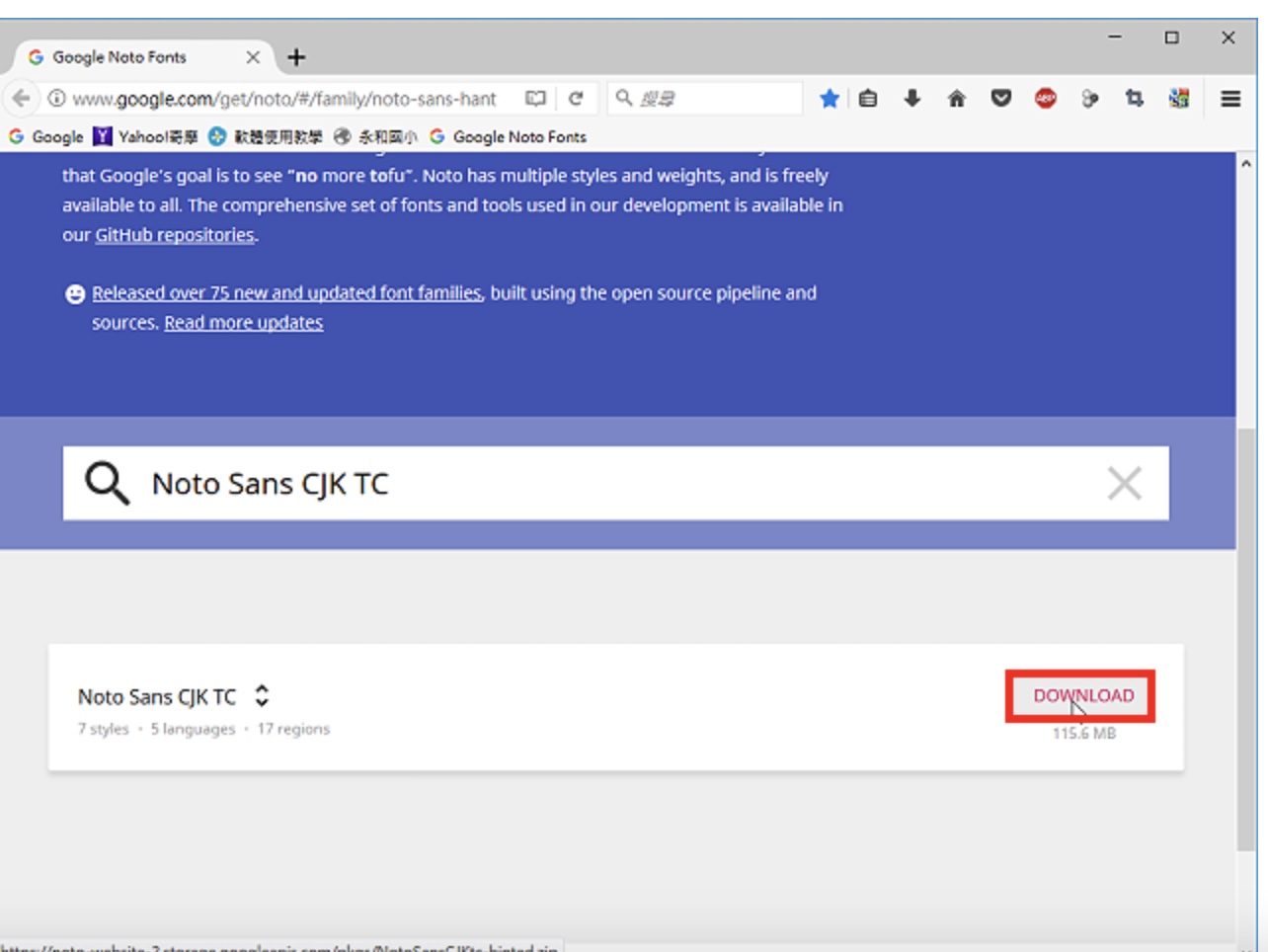Click the crop screenshot toolbar icon
1268x952 pixels.
click(1135, 98)
